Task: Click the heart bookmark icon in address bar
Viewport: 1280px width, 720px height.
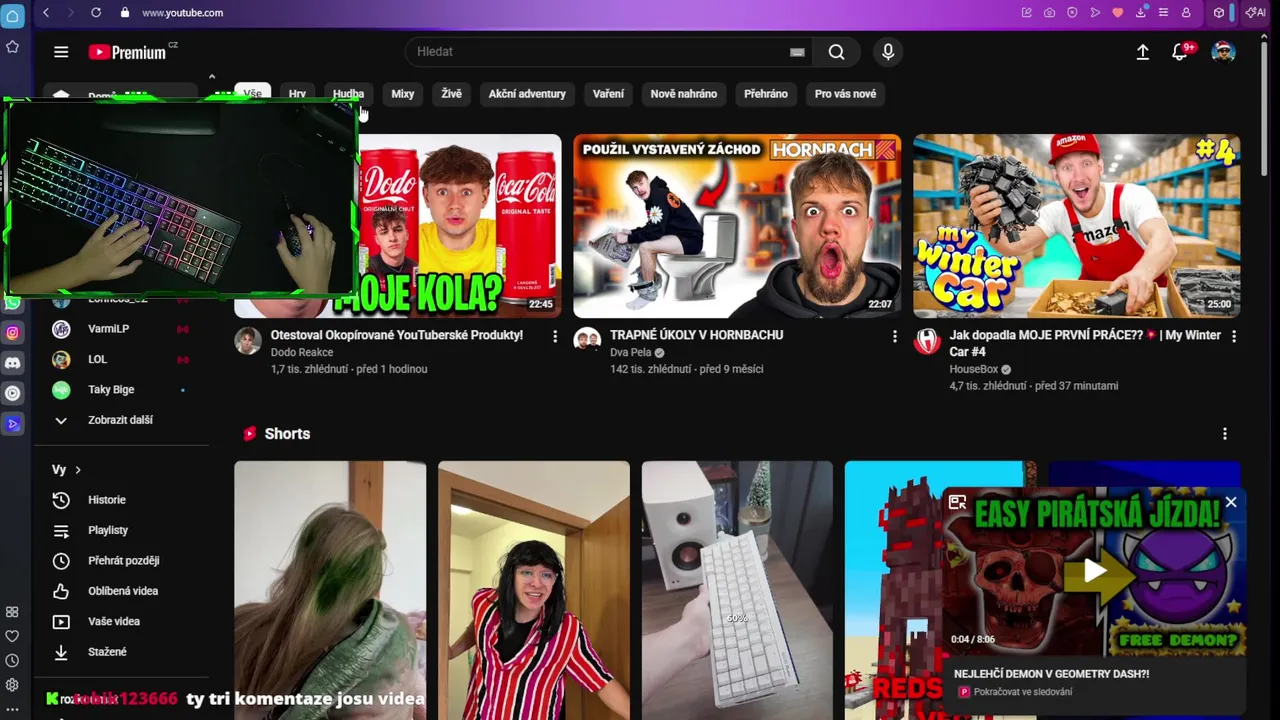Action: pyautogui.click(x=1118, y=13)
